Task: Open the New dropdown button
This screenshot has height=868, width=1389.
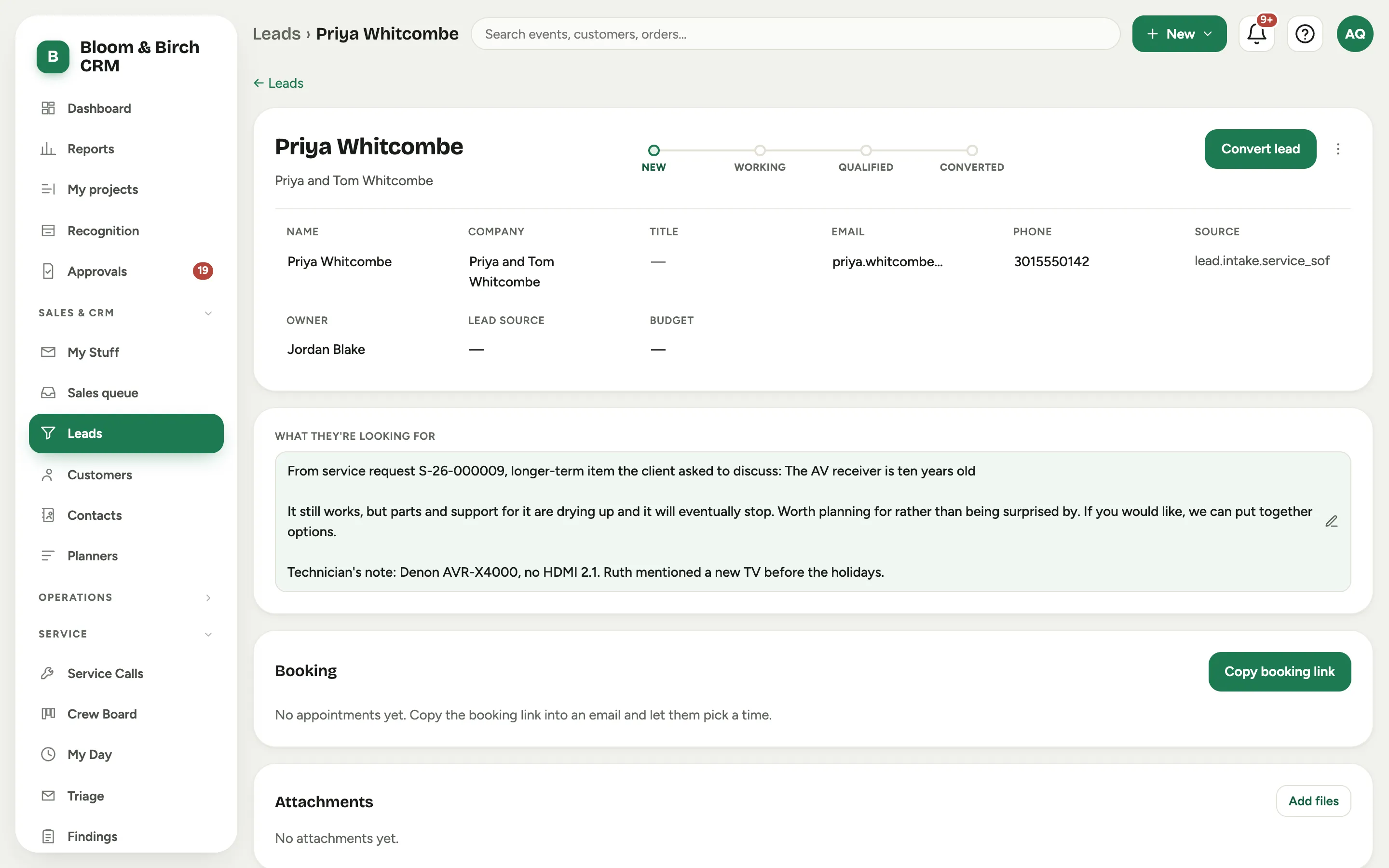Action: click(x=1179, y=34)
